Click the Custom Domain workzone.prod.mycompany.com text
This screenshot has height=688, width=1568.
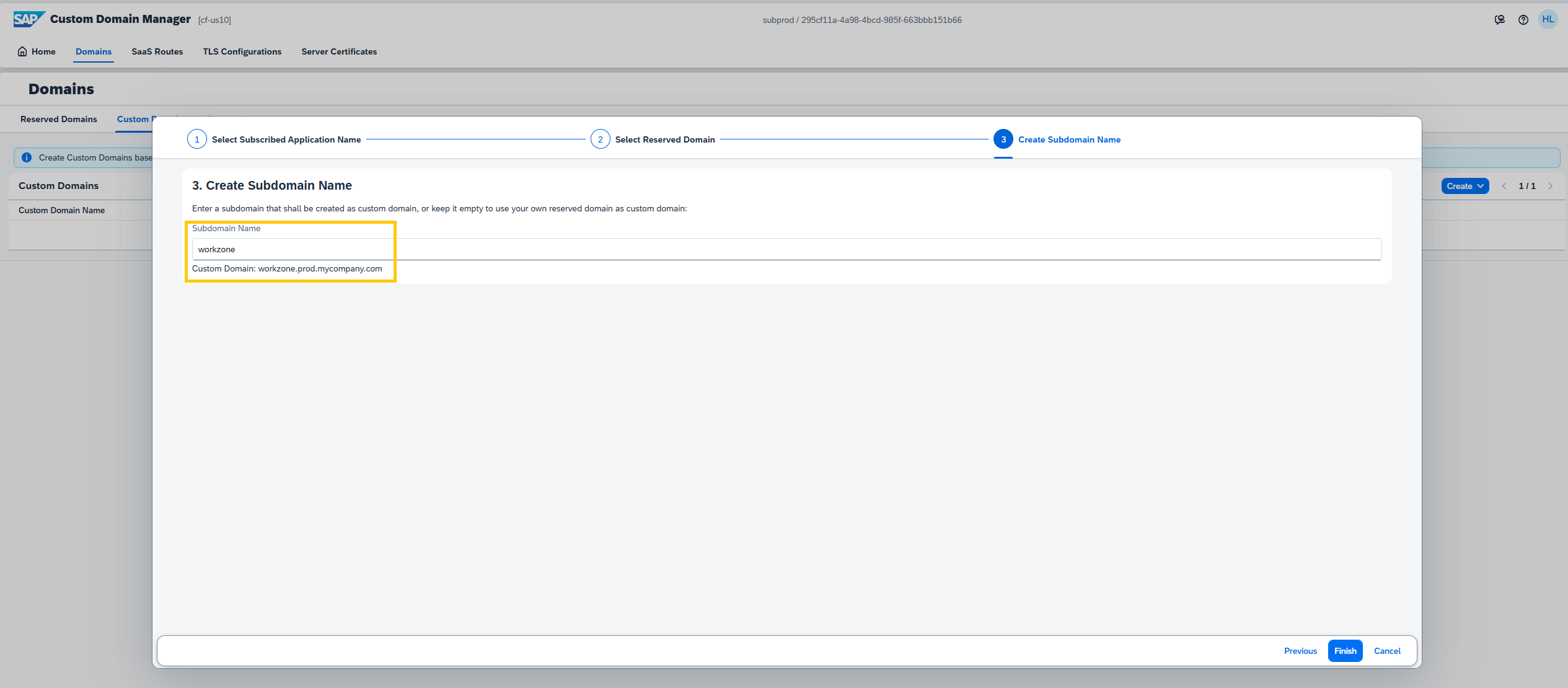coord(287,268)
